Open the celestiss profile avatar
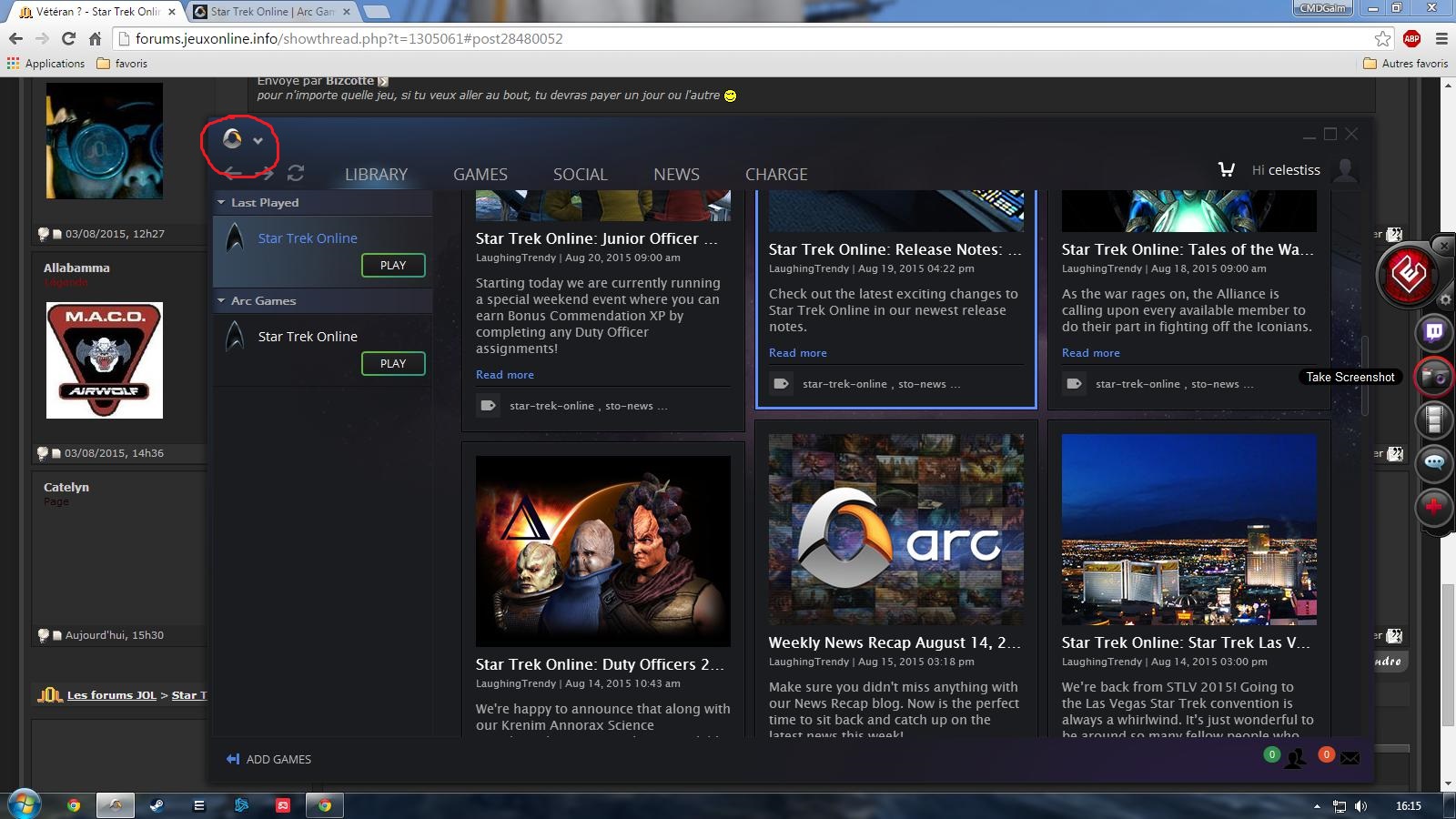 tap(1345, 169)
